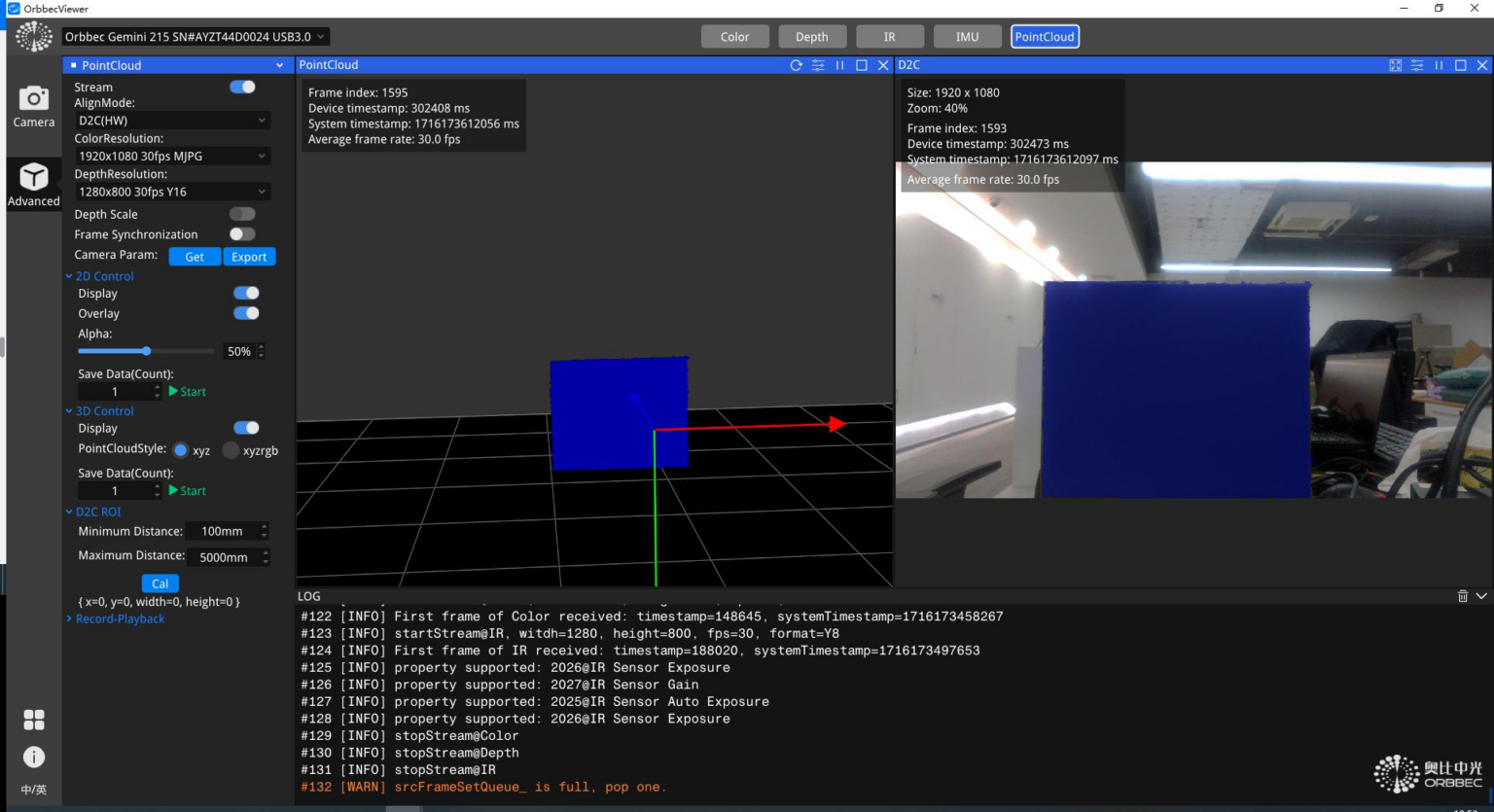Open the DepthResolution dropdown

171,192
